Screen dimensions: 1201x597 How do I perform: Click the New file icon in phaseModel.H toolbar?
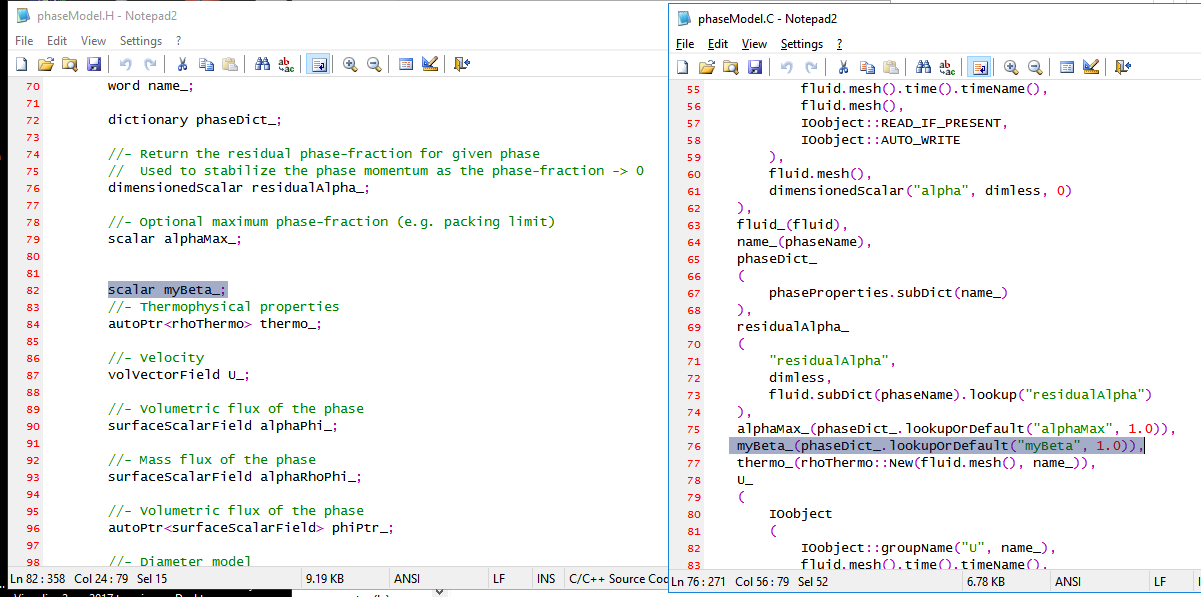(x=21, y=64)
